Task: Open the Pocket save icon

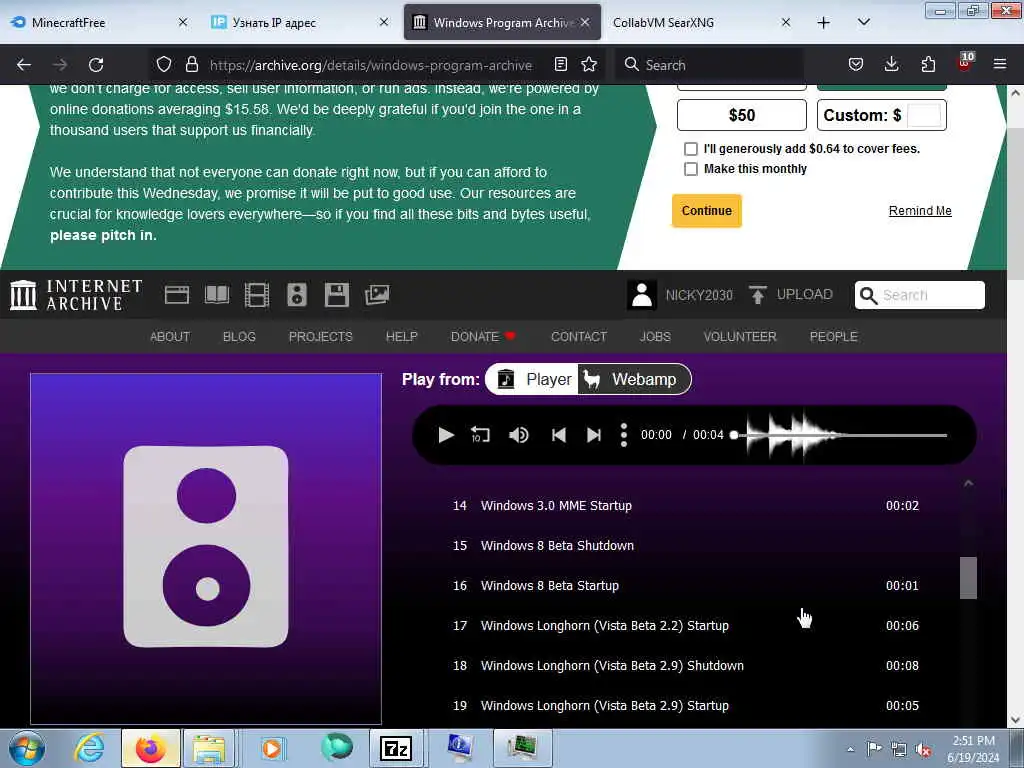Action: pyautogui.click(x=856, y=64)
